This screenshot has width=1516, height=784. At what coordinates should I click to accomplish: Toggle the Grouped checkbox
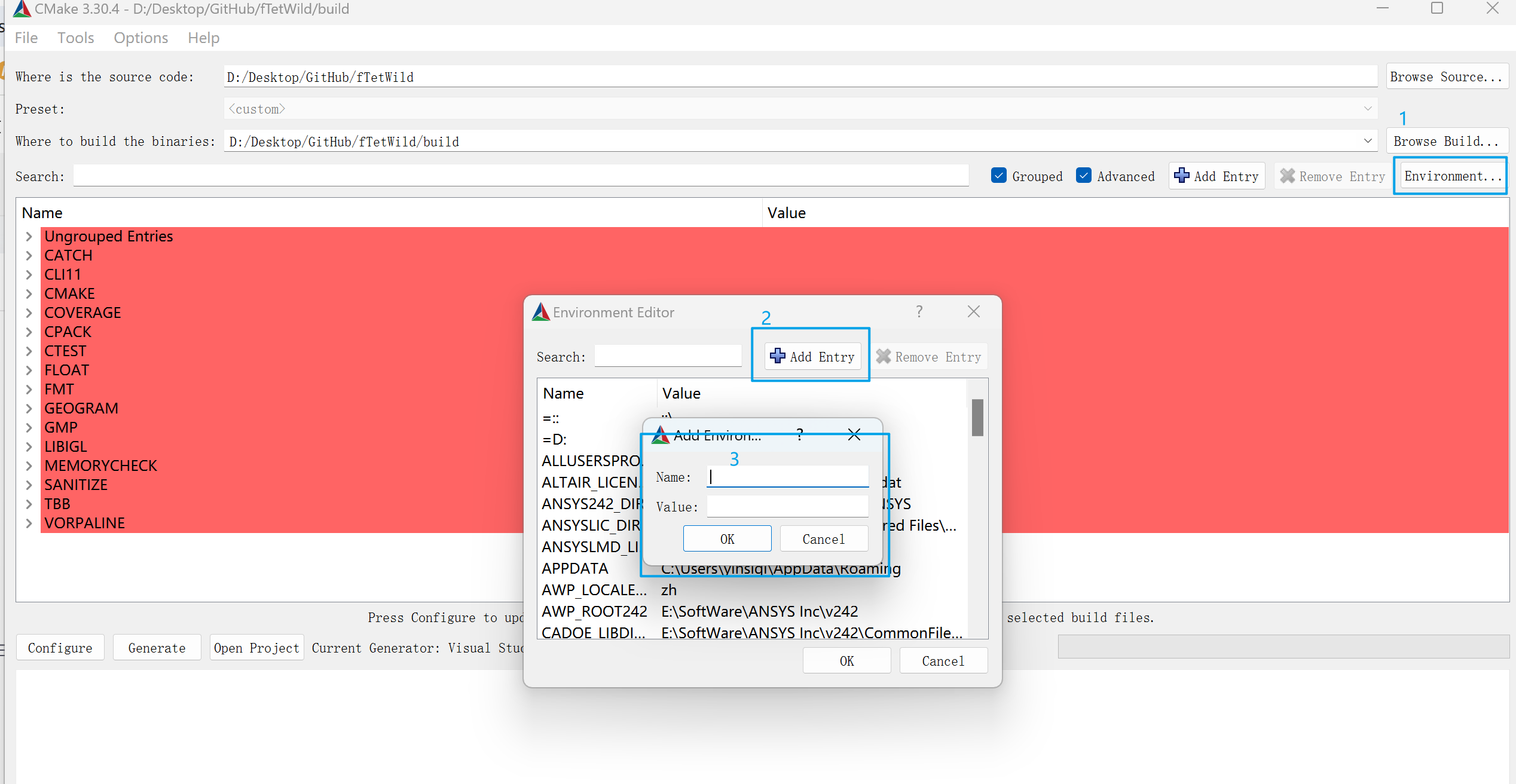(998, 175)
